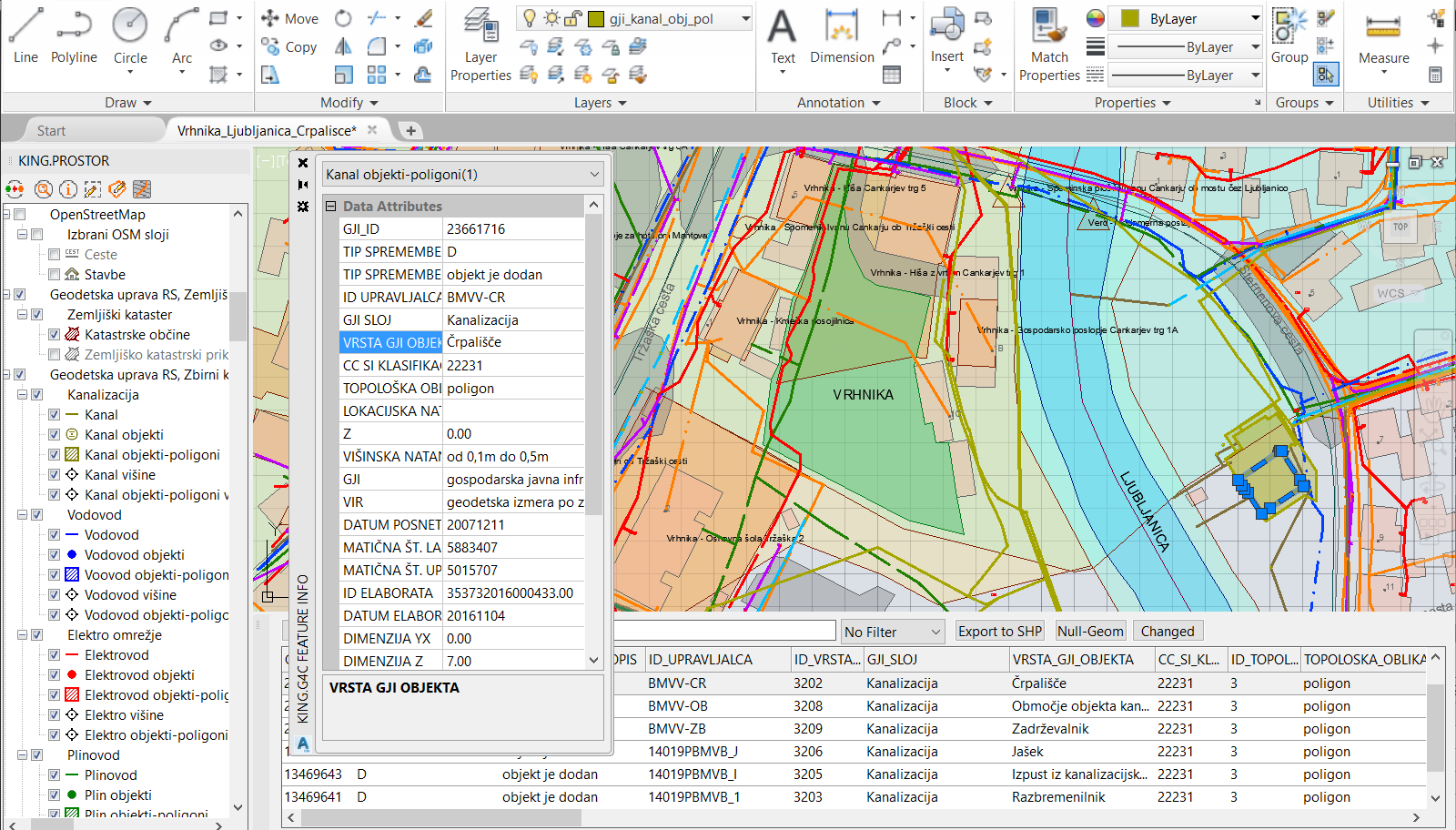Uncheck Vodovod objekti layer
Screen dimensions: 1456x830
pyautogui.click(x=55, y=555)
